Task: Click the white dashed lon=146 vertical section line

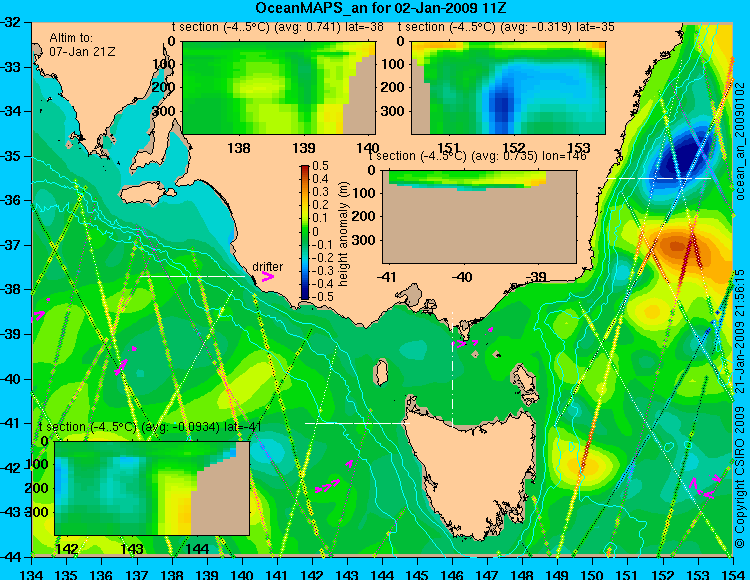Action: pos(452,369)
